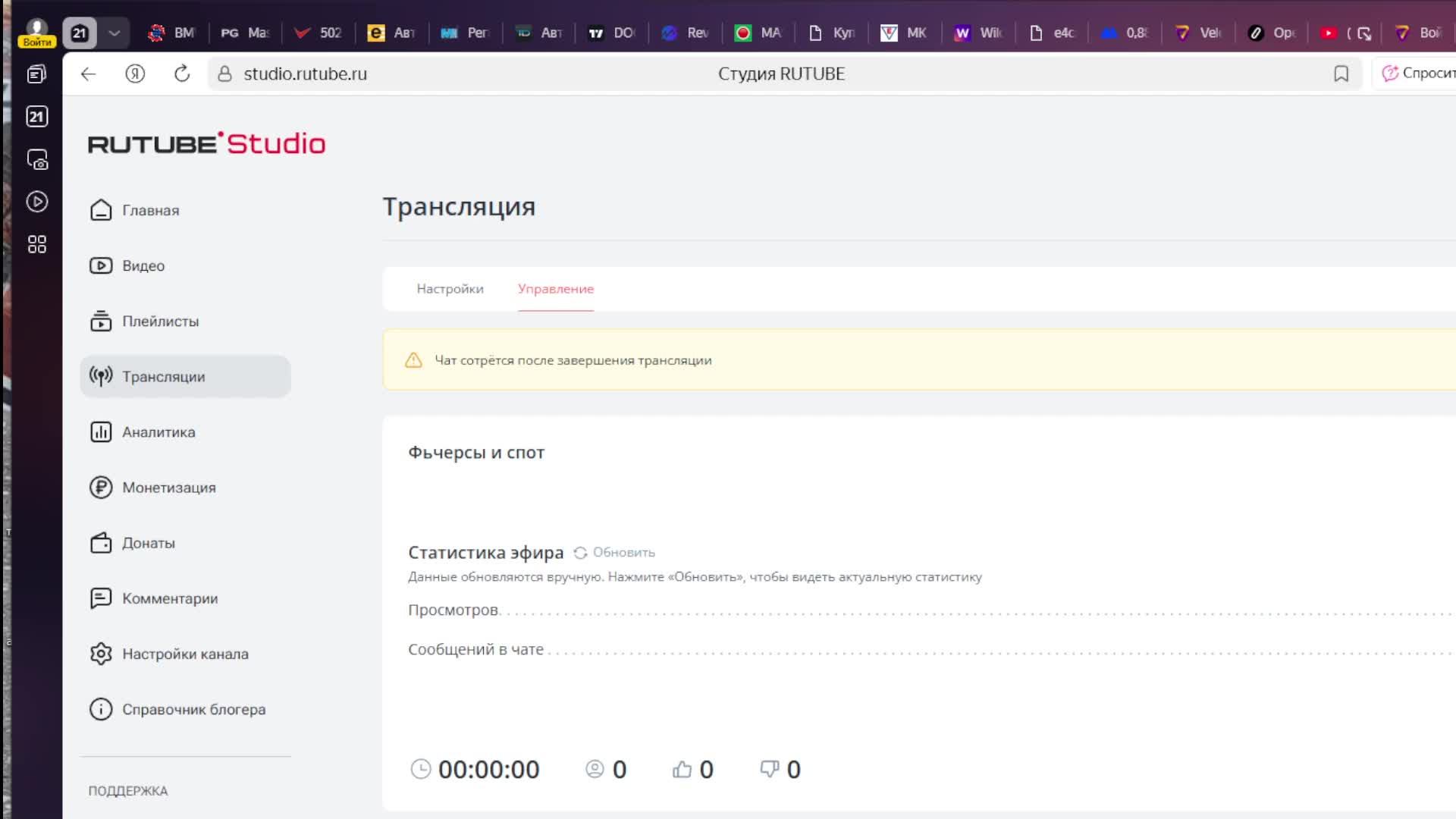Switch to the Настройки tab
This screenshot has height=819, width=1456.
click(x=449, y=289)
